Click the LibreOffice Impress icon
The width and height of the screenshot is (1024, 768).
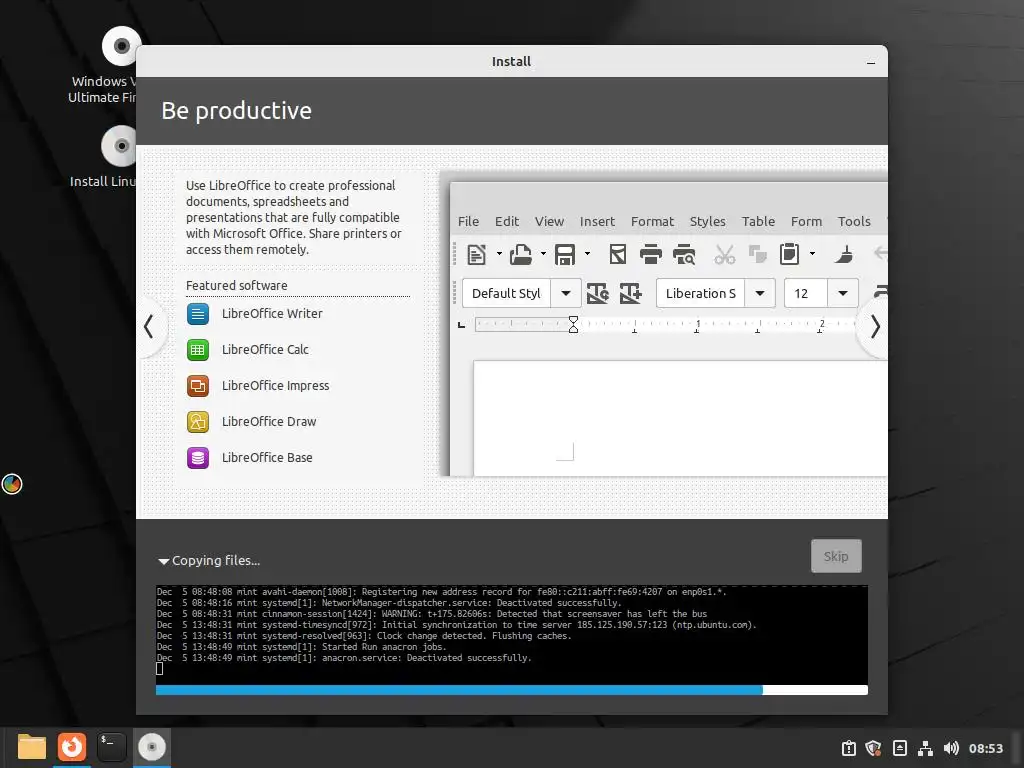point(198,386)
